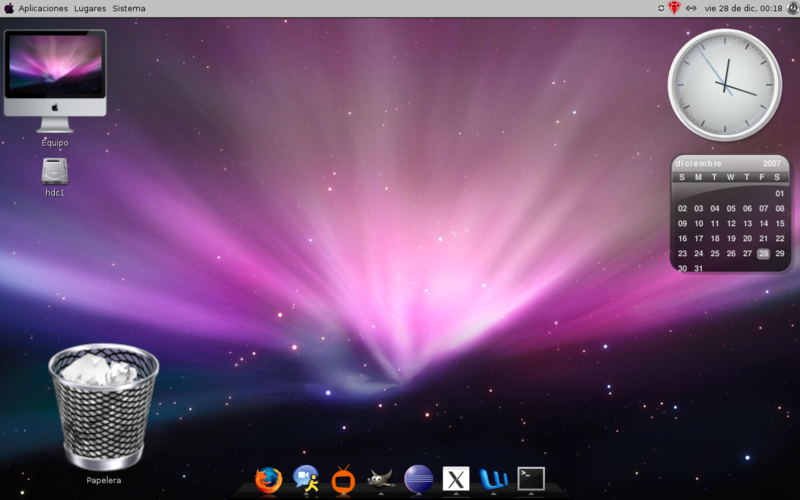This screenshot has height=500, width=800.
Task: Select day 31 in calendar widget
Action: 698,268
